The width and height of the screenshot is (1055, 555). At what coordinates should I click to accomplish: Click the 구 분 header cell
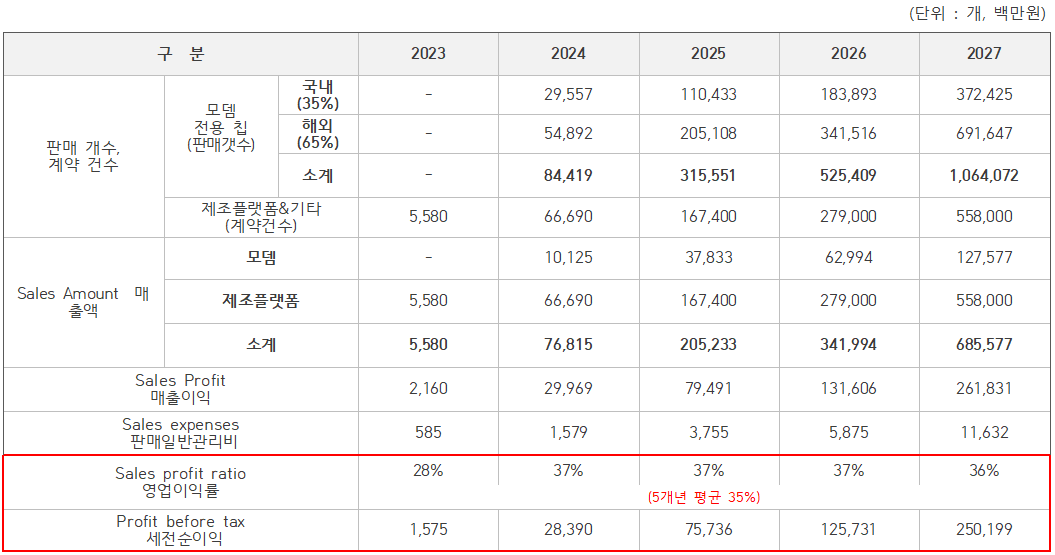pos(181,54)
